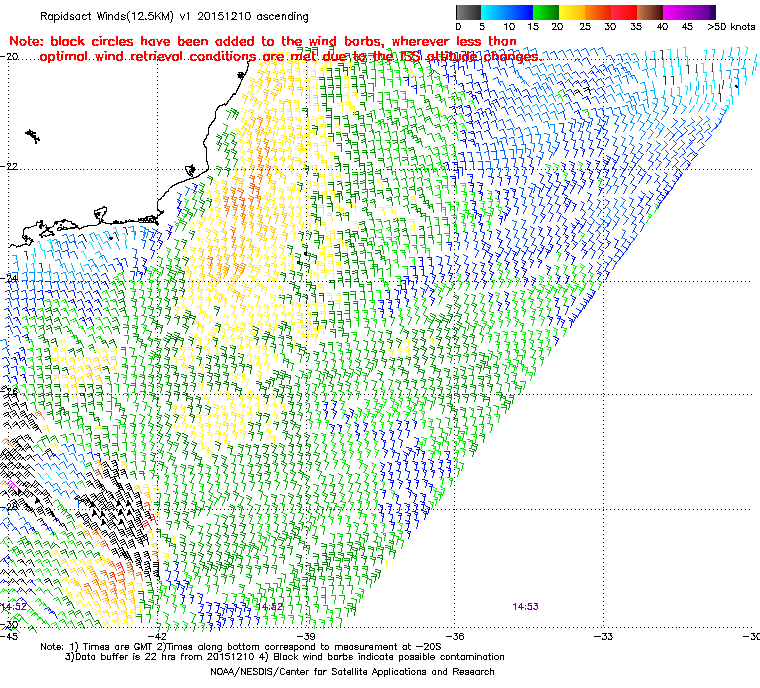The height and width of the screenshot is (688, 760).
Task: Select the red 30–35 knots legend segment
Action: [x=624, y=12]
